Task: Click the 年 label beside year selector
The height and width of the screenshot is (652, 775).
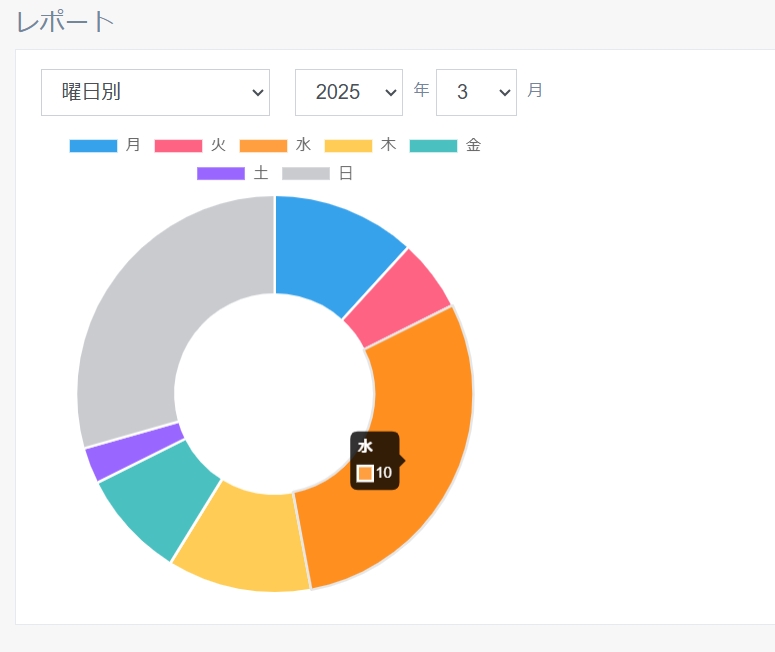Action: pyautogui.click(x=421, y=90)
